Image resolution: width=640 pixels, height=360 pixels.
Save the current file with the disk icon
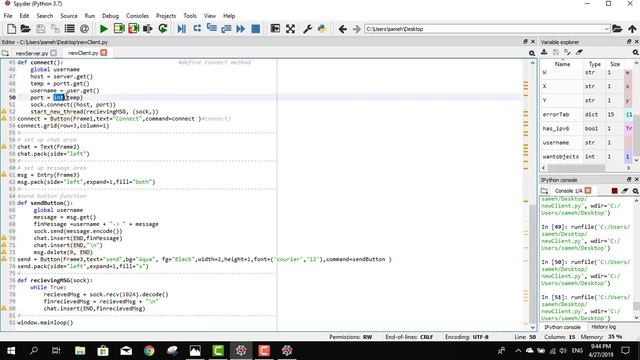click(x=40, y=29)
